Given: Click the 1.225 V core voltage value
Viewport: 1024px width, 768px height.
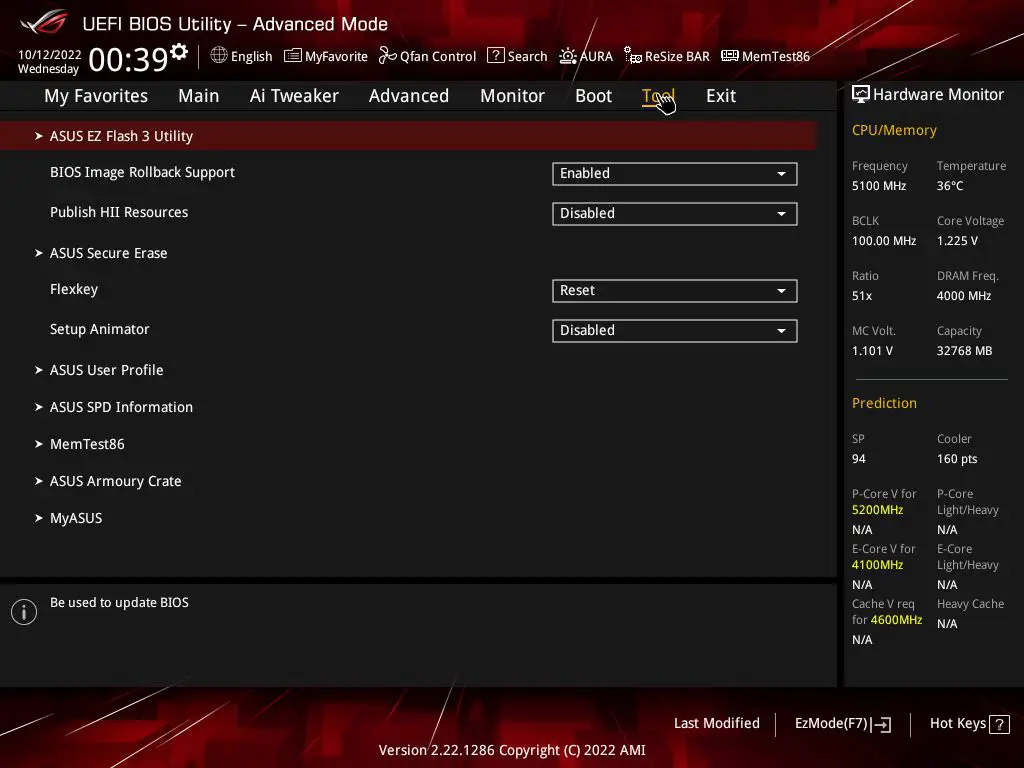Looking at the screenshot, I should pos(957,240).
